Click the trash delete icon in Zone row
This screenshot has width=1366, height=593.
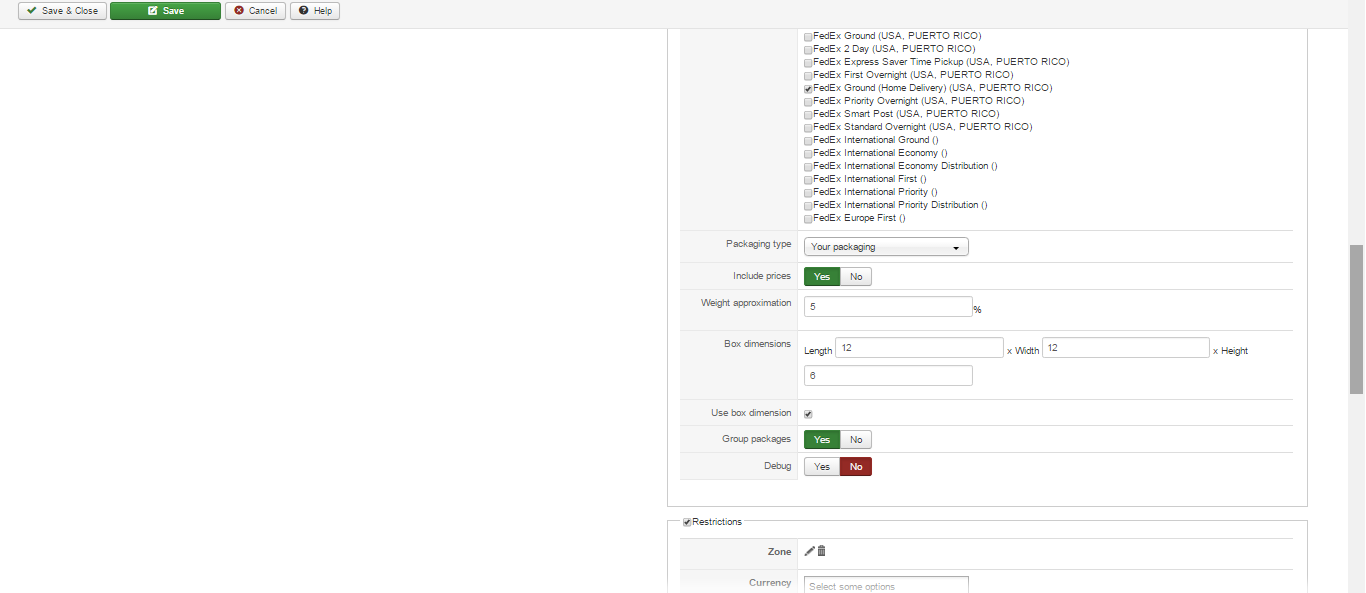coord(822,551)
